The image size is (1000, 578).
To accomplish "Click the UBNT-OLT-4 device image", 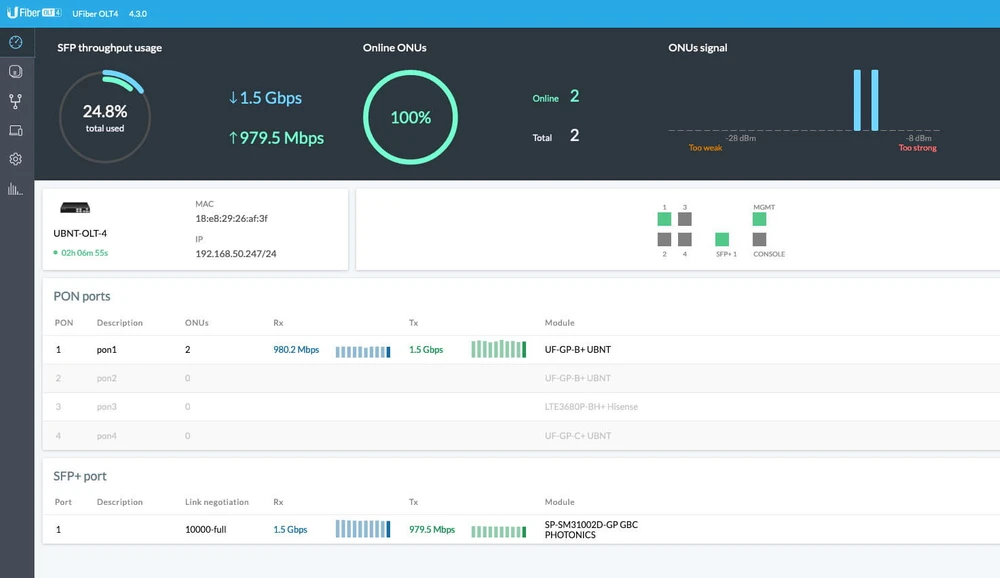I will tap(76, 208).
